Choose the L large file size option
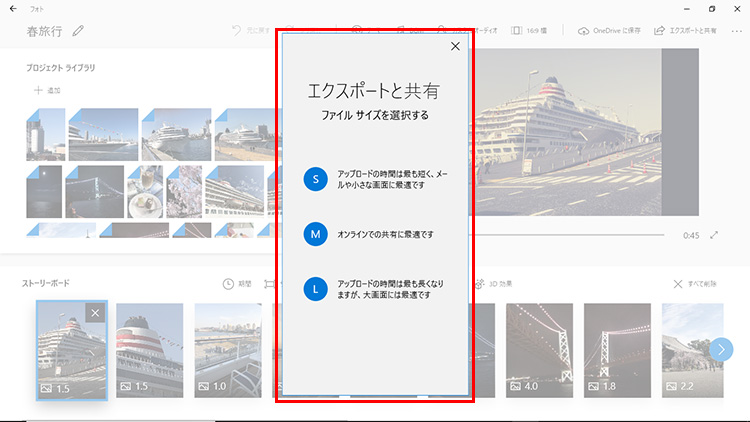The image size is (750, 422). click(x=315, y=290)
